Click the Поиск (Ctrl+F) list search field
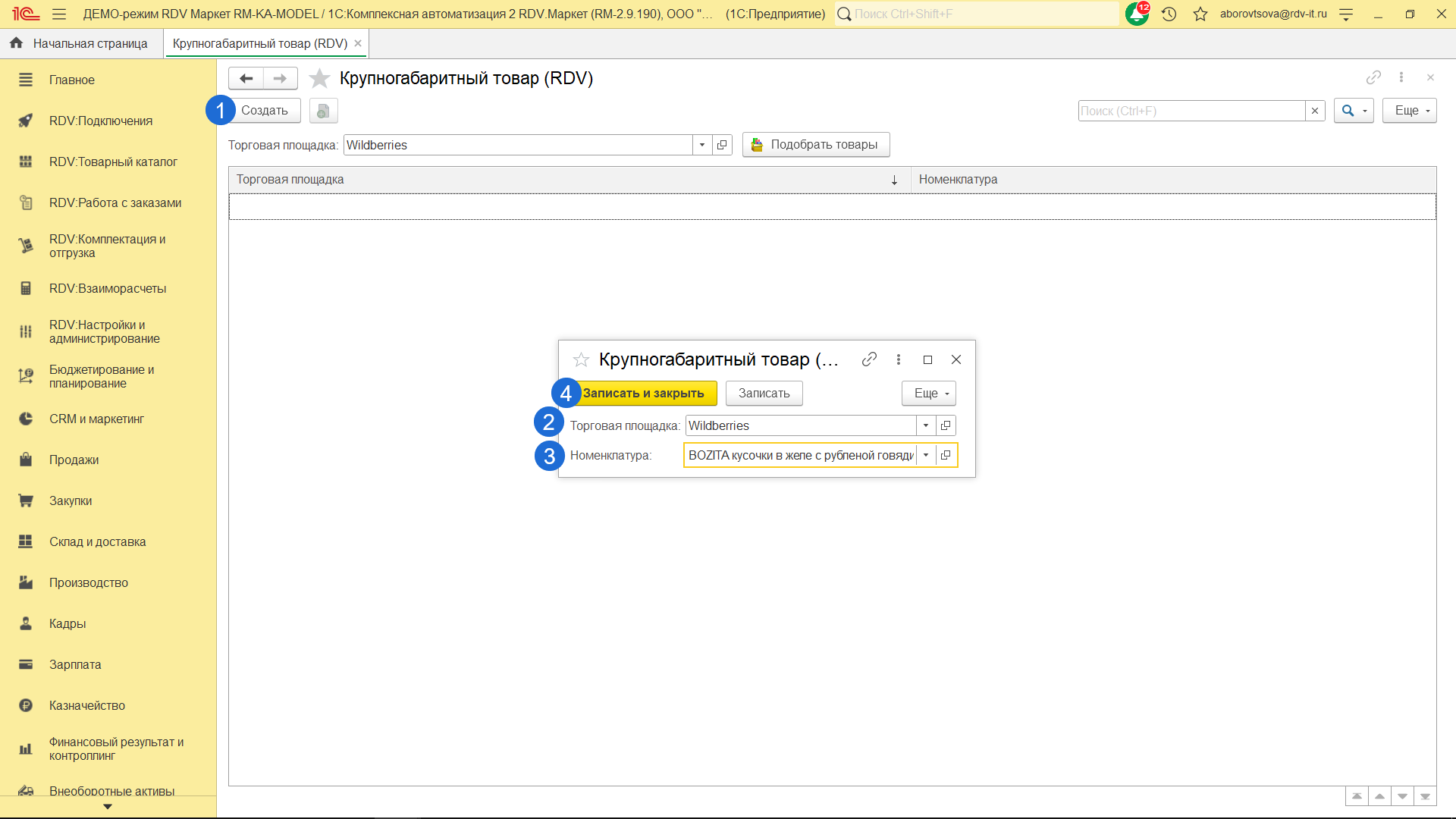Image resolution: width=1456 pixels, height=819 pixels. (1191, 111)
